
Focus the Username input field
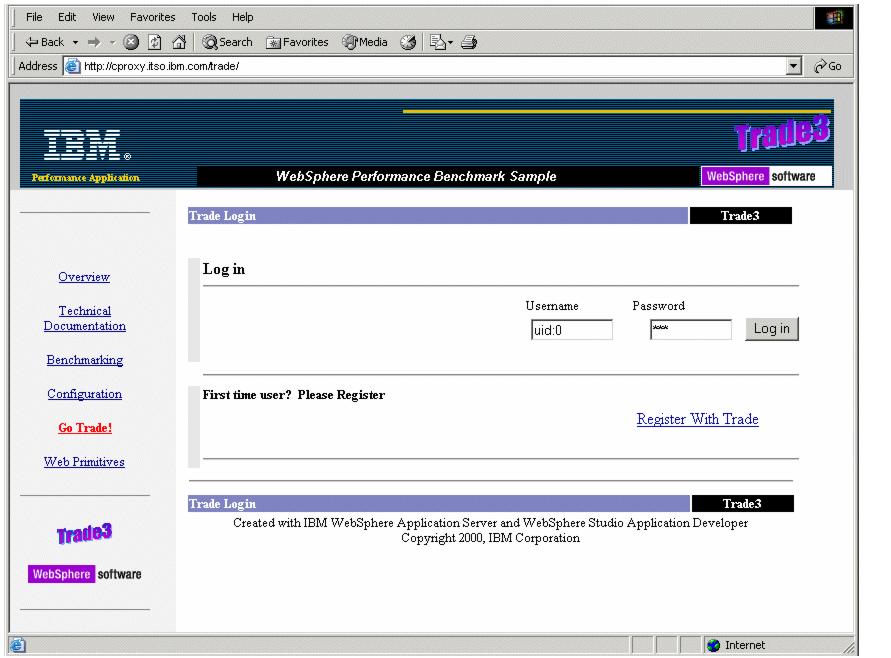click(572, 330)
